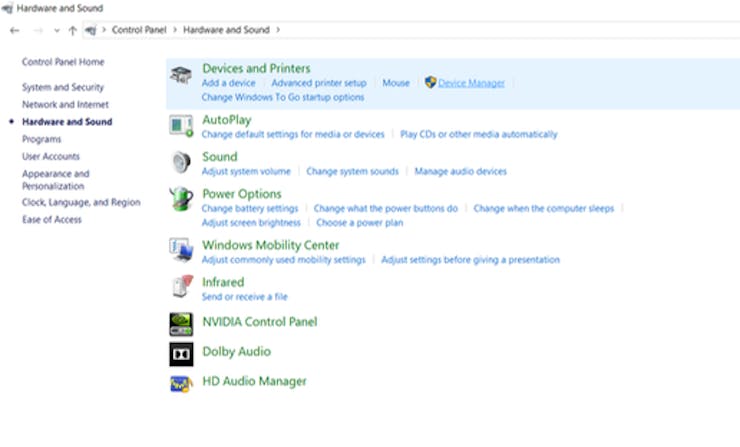Select System and Security category
The image size is (740, 447).
(x=62, y=87)
